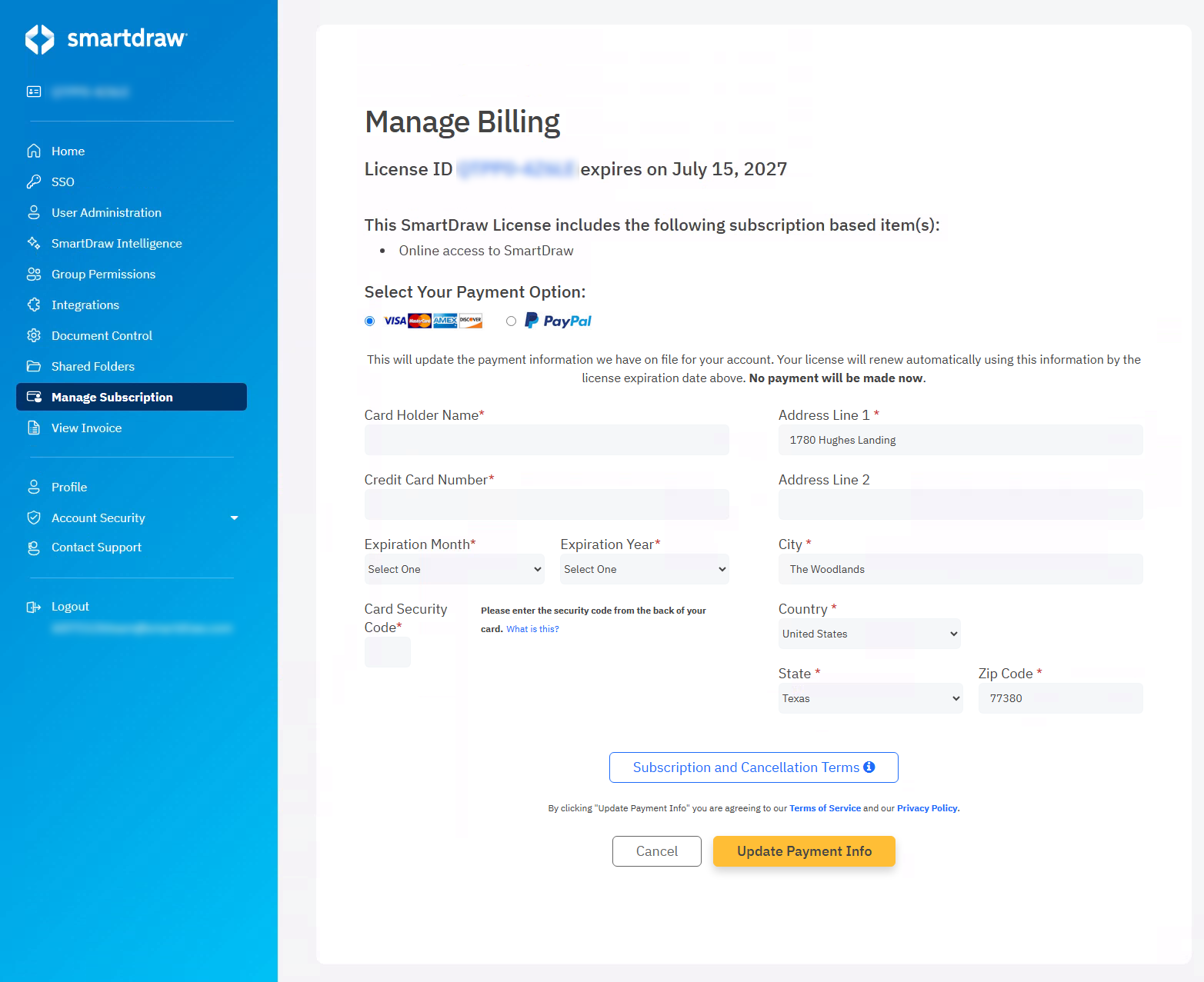
Task: Open the Privacy Policy link
Action: pos(928,808)
